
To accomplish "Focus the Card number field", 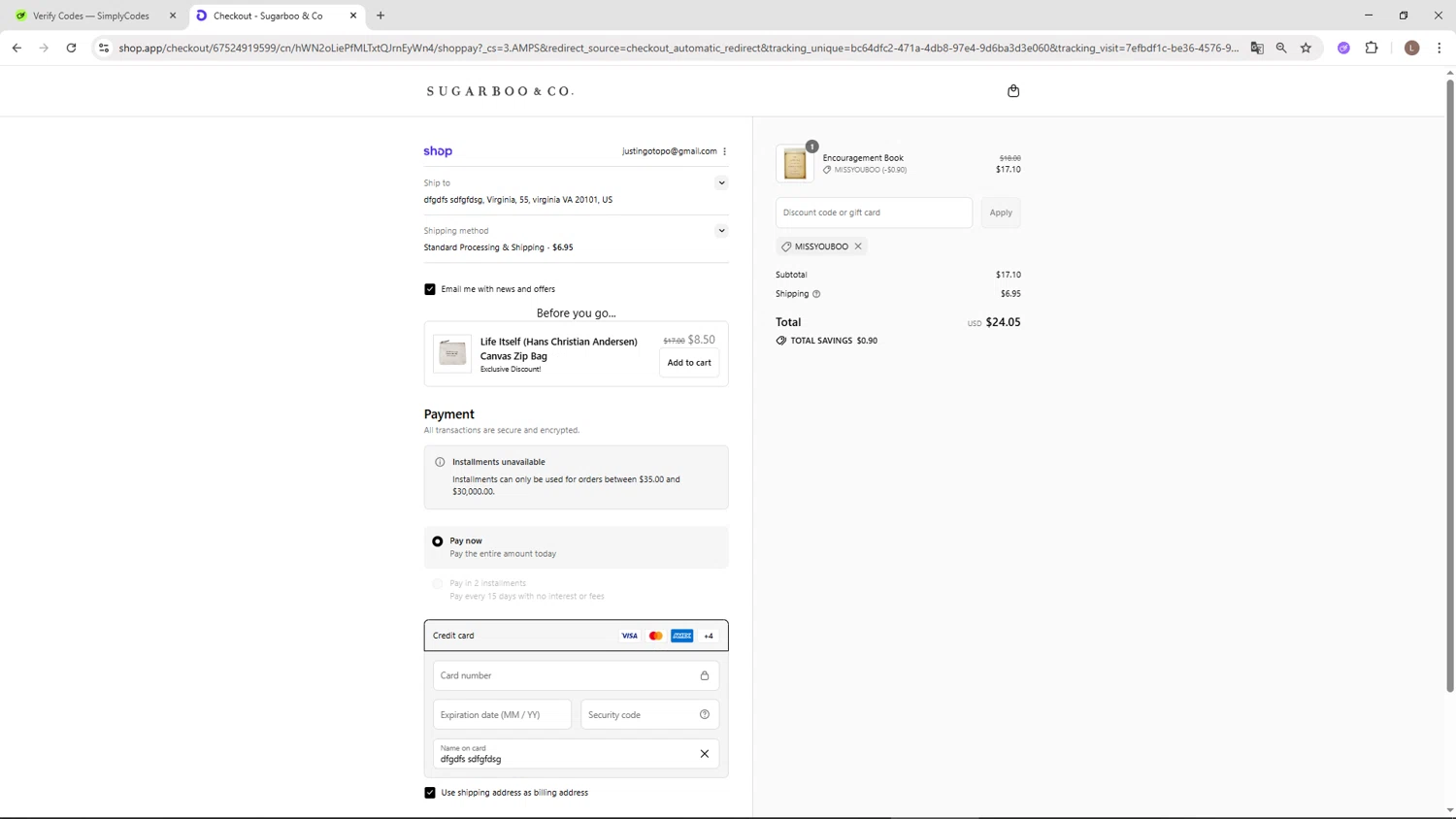I will point(577,675).
